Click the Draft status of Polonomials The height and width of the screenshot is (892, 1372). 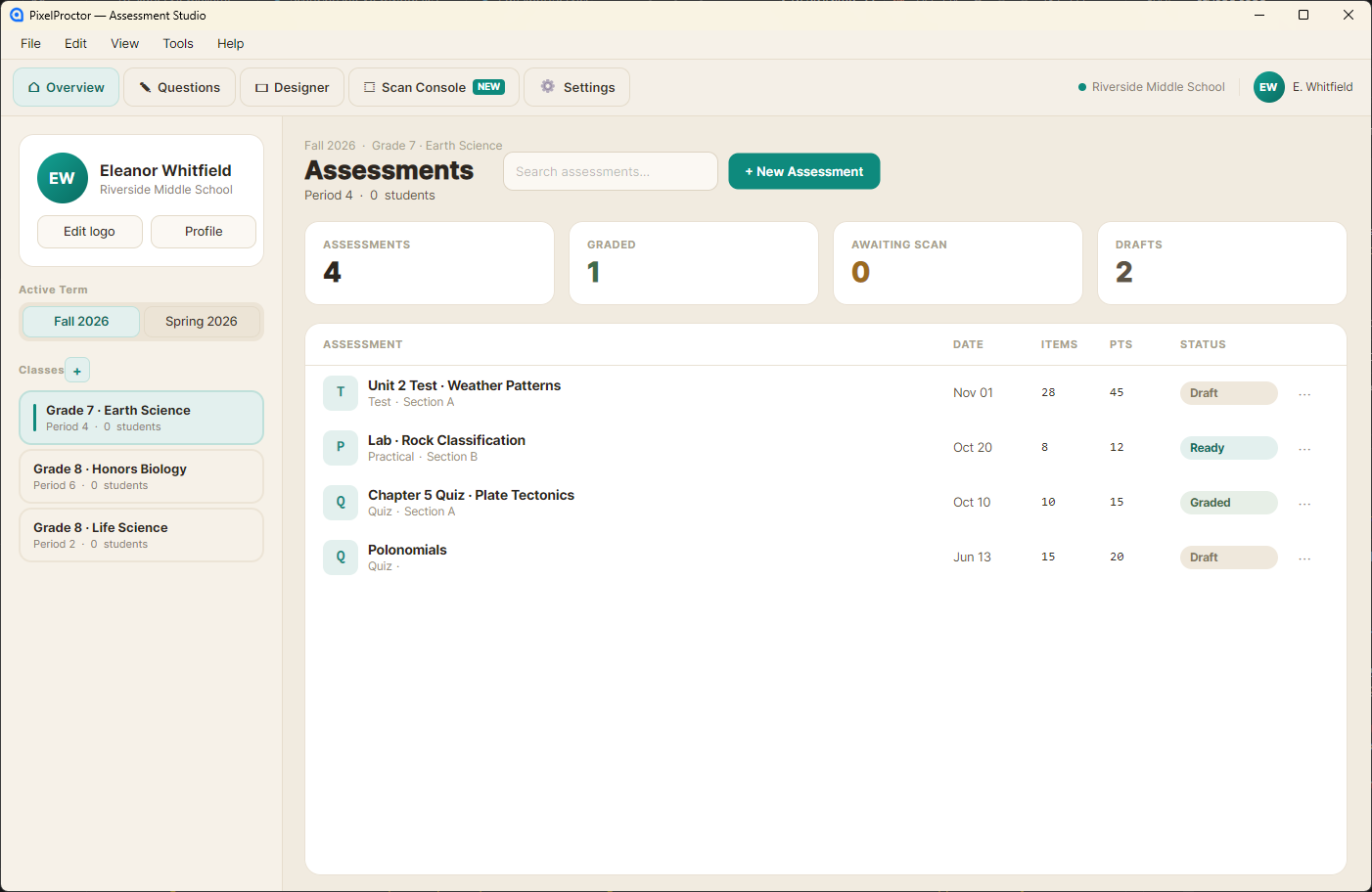1228,557
